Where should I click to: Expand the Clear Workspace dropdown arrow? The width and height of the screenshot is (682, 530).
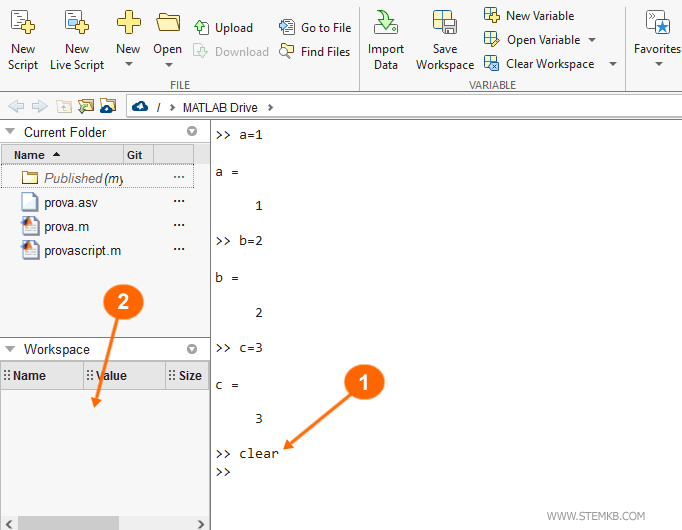pyautogui.click(x=612, y=64)
